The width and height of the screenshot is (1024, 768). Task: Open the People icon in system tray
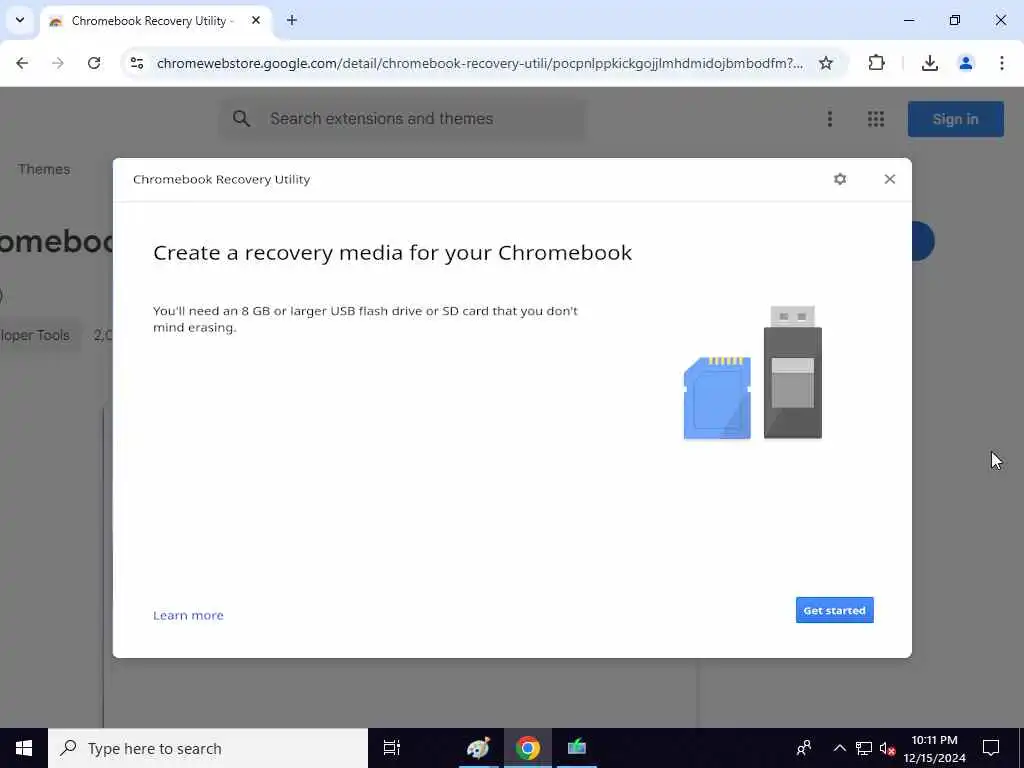804,748
